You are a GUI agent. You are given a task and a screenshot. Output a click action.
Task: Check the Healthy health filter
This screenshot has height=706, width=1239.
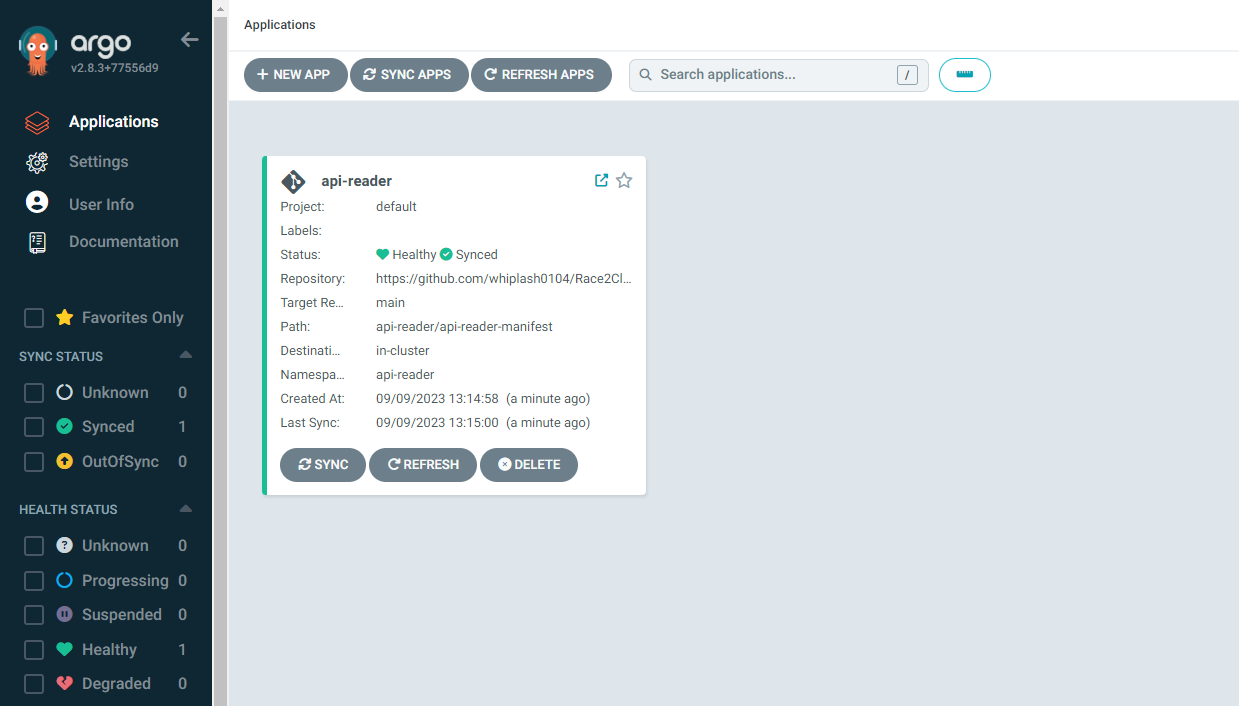click(x=33, y=649)
